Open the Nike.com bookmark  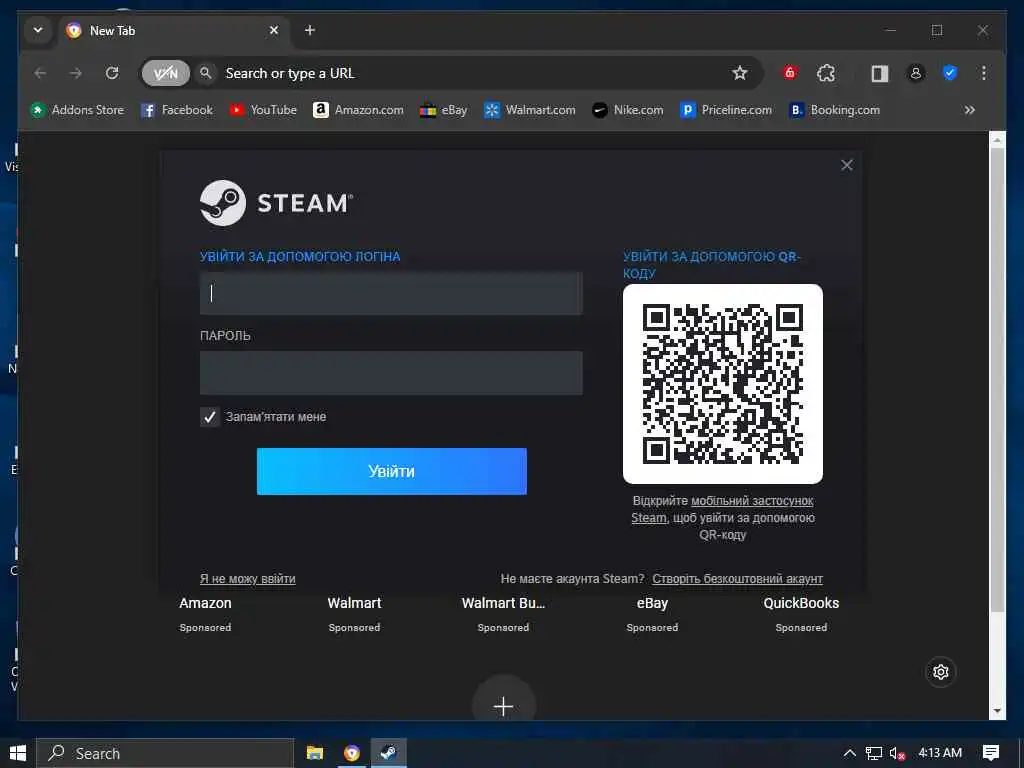click(628, 110)
